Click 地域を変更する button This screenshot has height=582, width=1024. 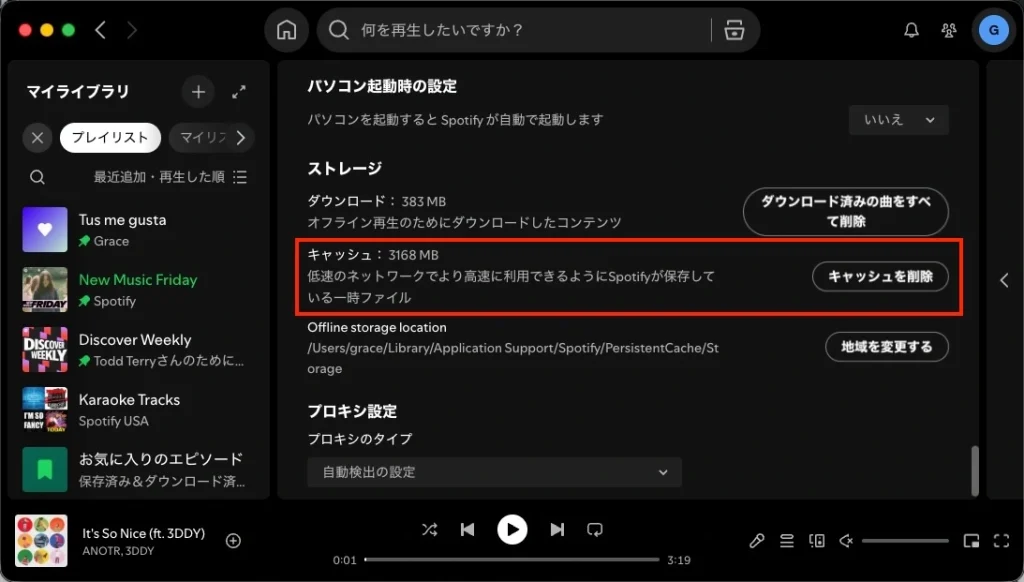[887, 347]
